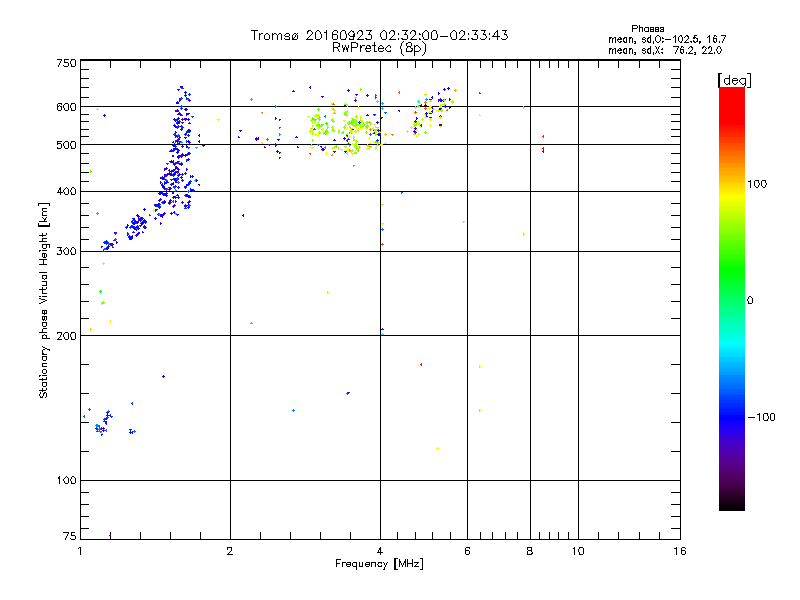
Task: Click the colorbar tick label '-100'
Action: (x=761, y=417)
